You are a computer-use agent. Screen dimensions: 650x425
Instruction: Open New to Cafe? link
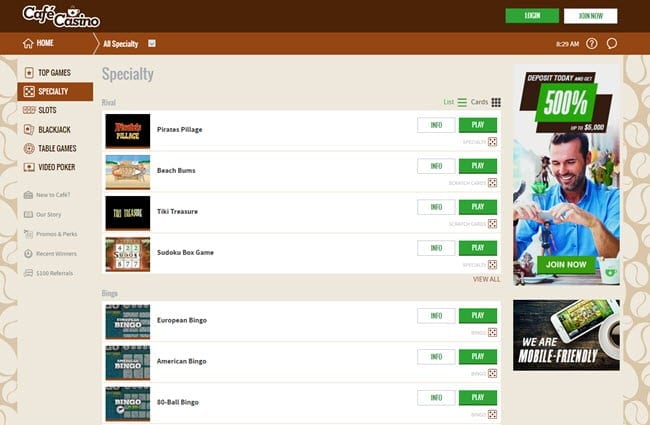point(53,195)
